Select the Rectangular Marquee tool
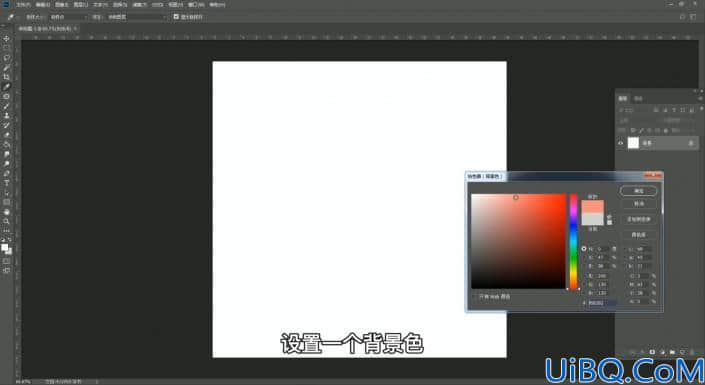Screen dimensions: 705x385 (x=6, y=48)
